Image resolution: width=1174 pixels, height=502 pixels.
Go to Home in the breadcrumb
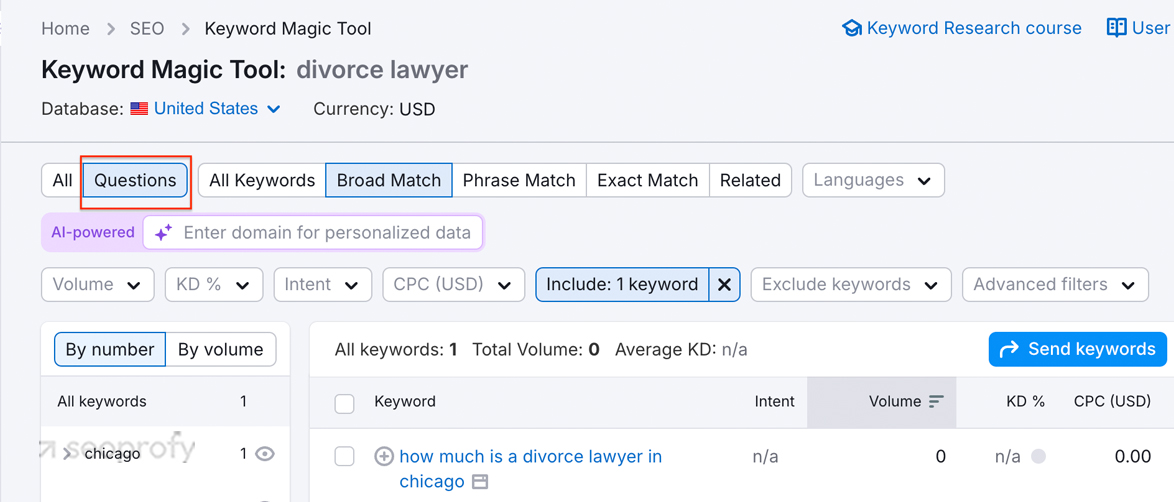[65, 29]
